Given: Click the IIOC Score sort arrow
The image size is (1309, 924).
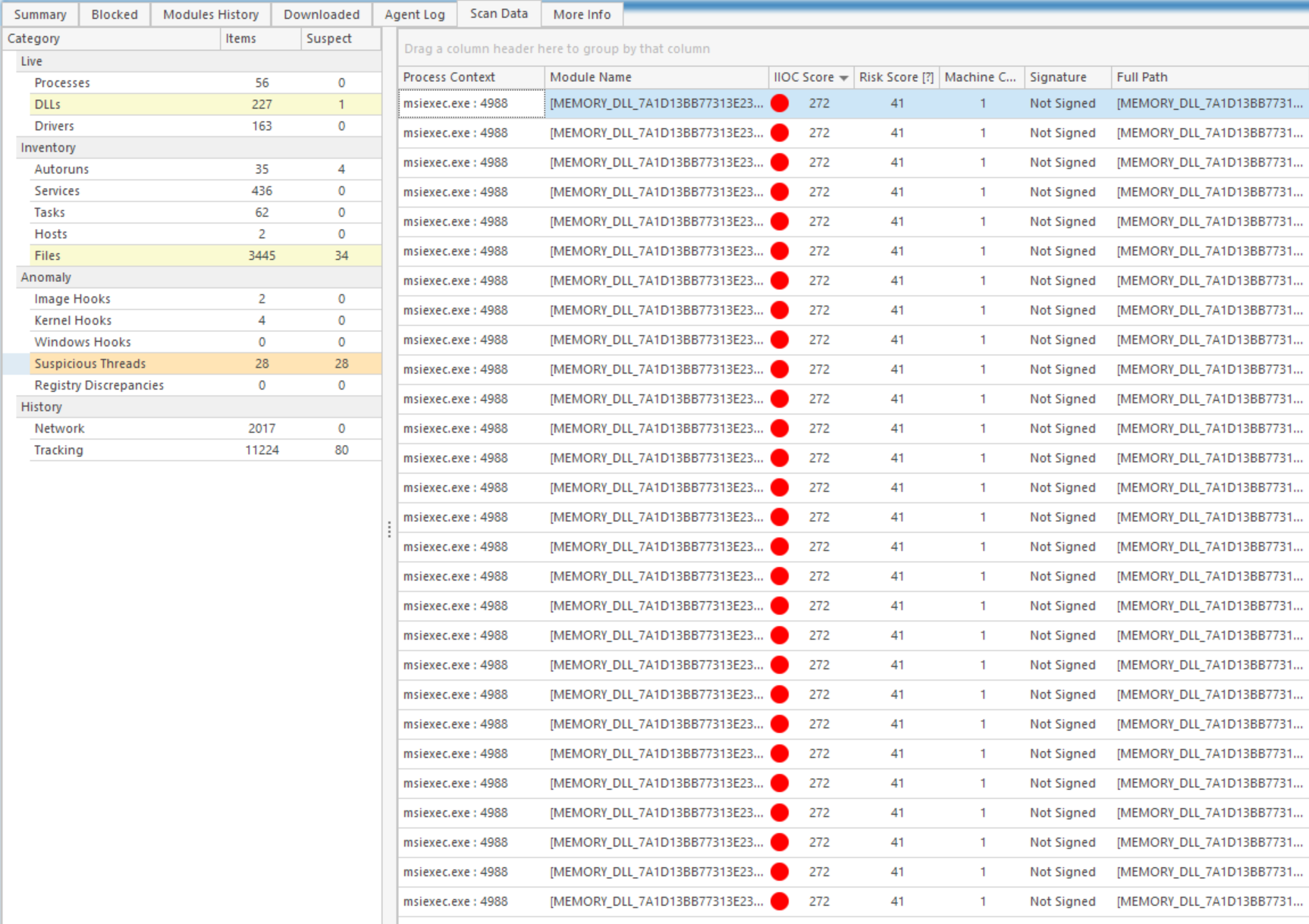Looking at the screenshot, I should [x=843, y=78].
